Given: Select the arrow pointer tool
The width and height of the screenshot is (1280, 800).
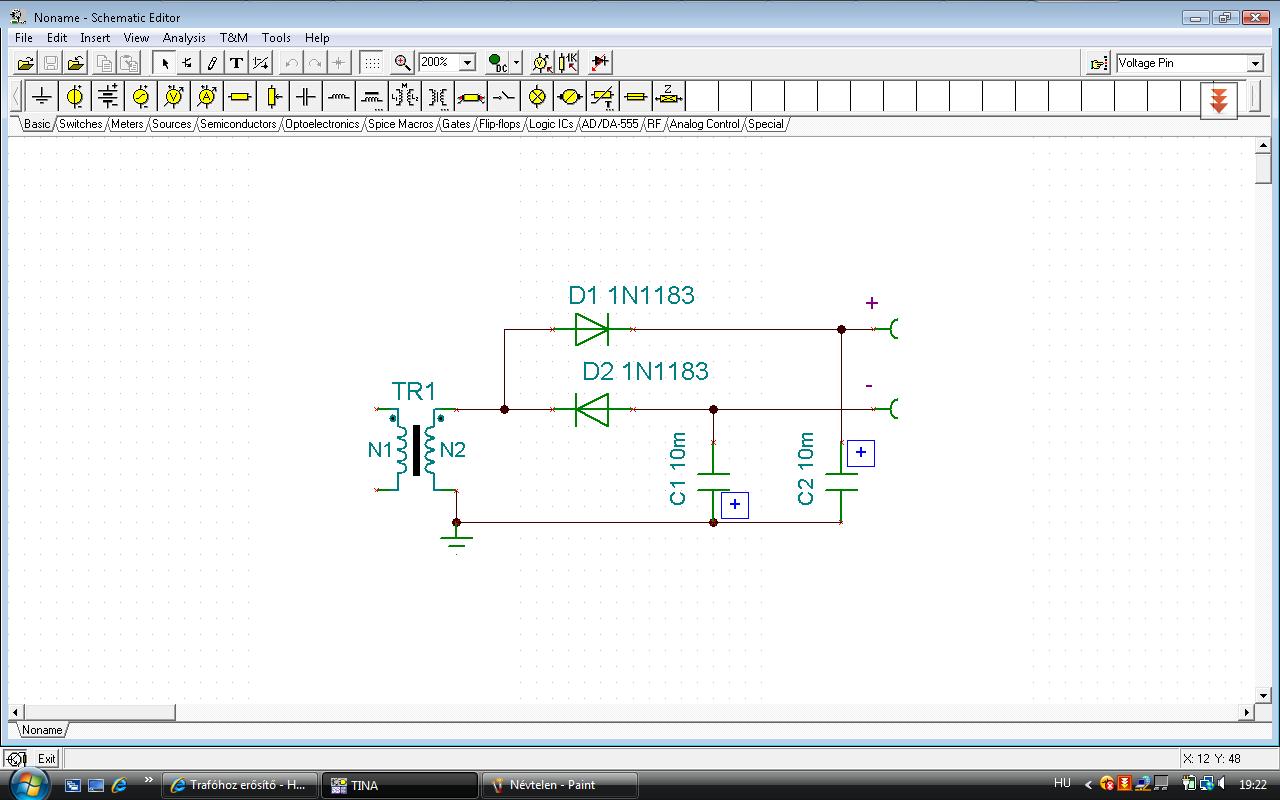Looking at the screenshot, I should pyautogui.click(x=166, y=63).
